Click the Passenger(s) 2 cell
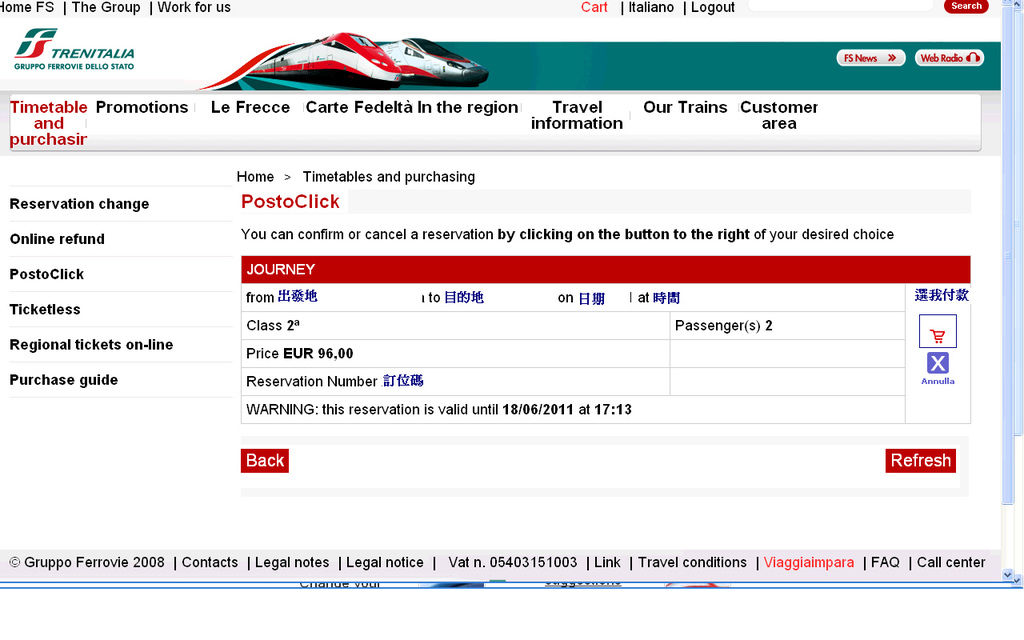Screen dimensions: 1024x640 tap(788, 325)
